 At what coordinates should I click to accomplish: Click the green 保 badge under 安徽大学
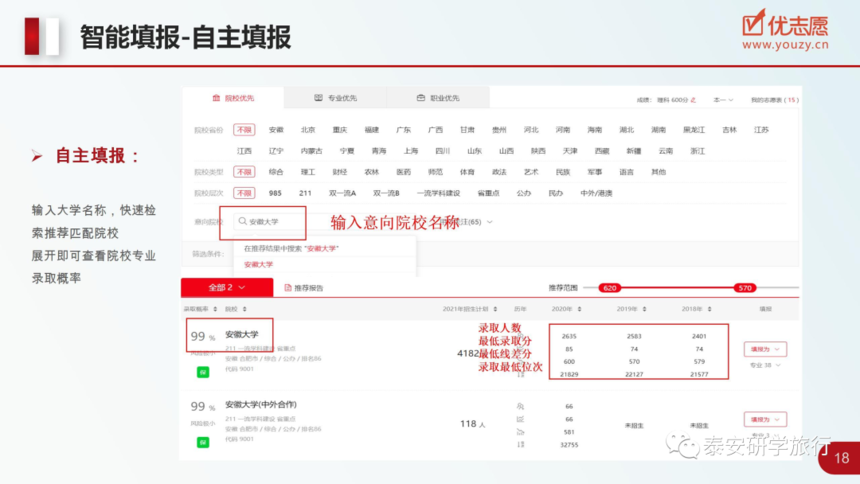(x=203, y=372)
